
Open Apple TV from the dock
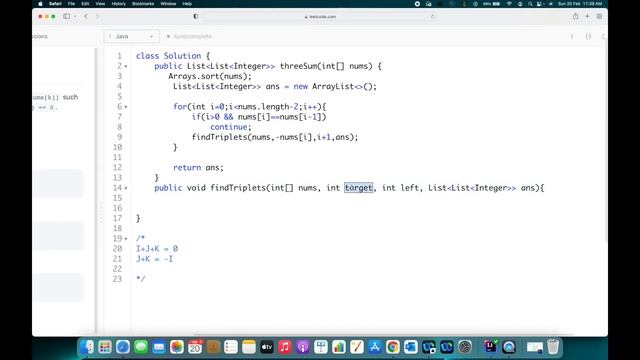tap(267, 347)
